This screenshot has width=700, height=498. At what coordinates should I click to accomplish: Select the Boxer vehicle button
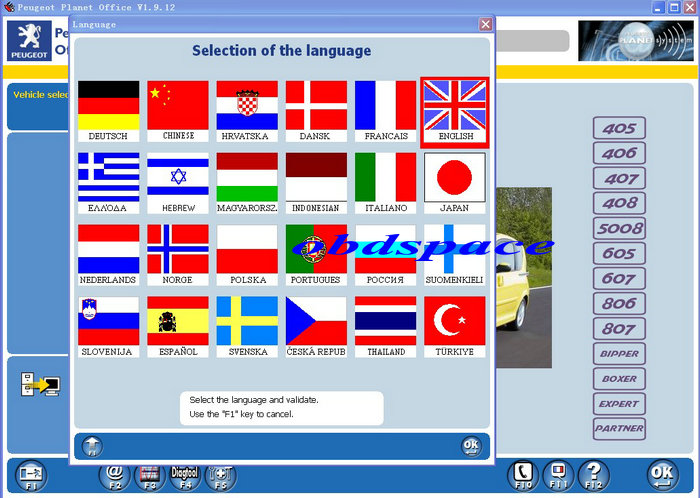(619, 379)
